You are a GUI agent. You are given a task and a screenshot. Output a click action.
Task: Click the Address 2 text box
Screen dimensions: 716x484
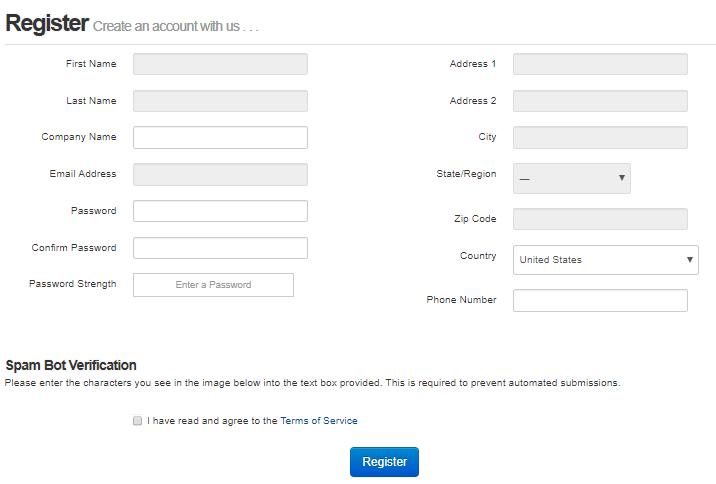point(600,101)
